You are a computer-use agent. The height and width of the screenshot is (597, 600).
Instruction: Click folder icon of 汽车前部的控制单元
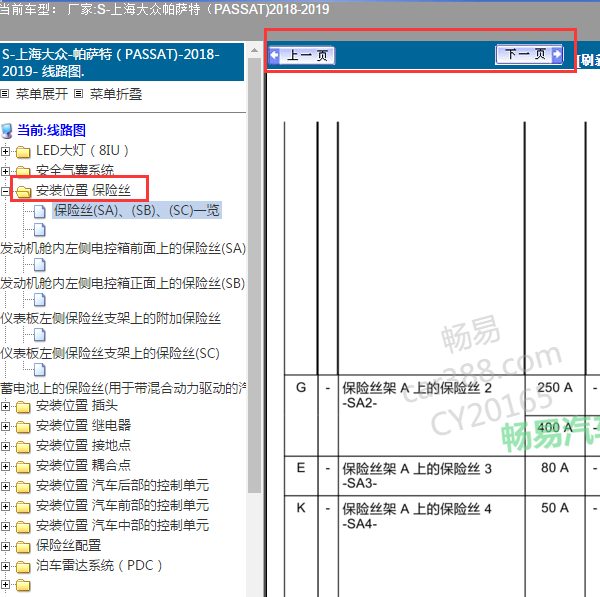click(x=23, y=507)
